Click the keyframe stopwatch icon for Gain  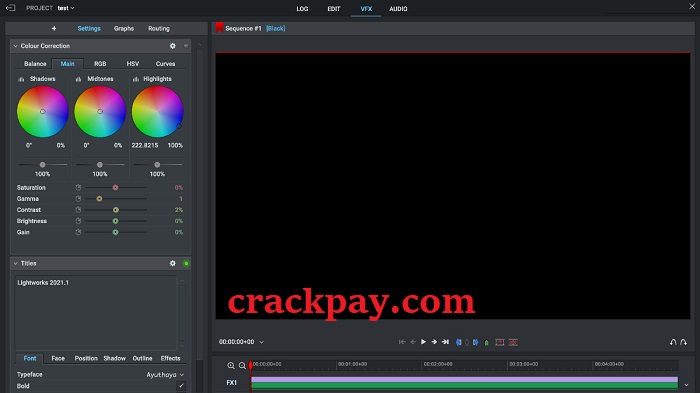(78, 232)
